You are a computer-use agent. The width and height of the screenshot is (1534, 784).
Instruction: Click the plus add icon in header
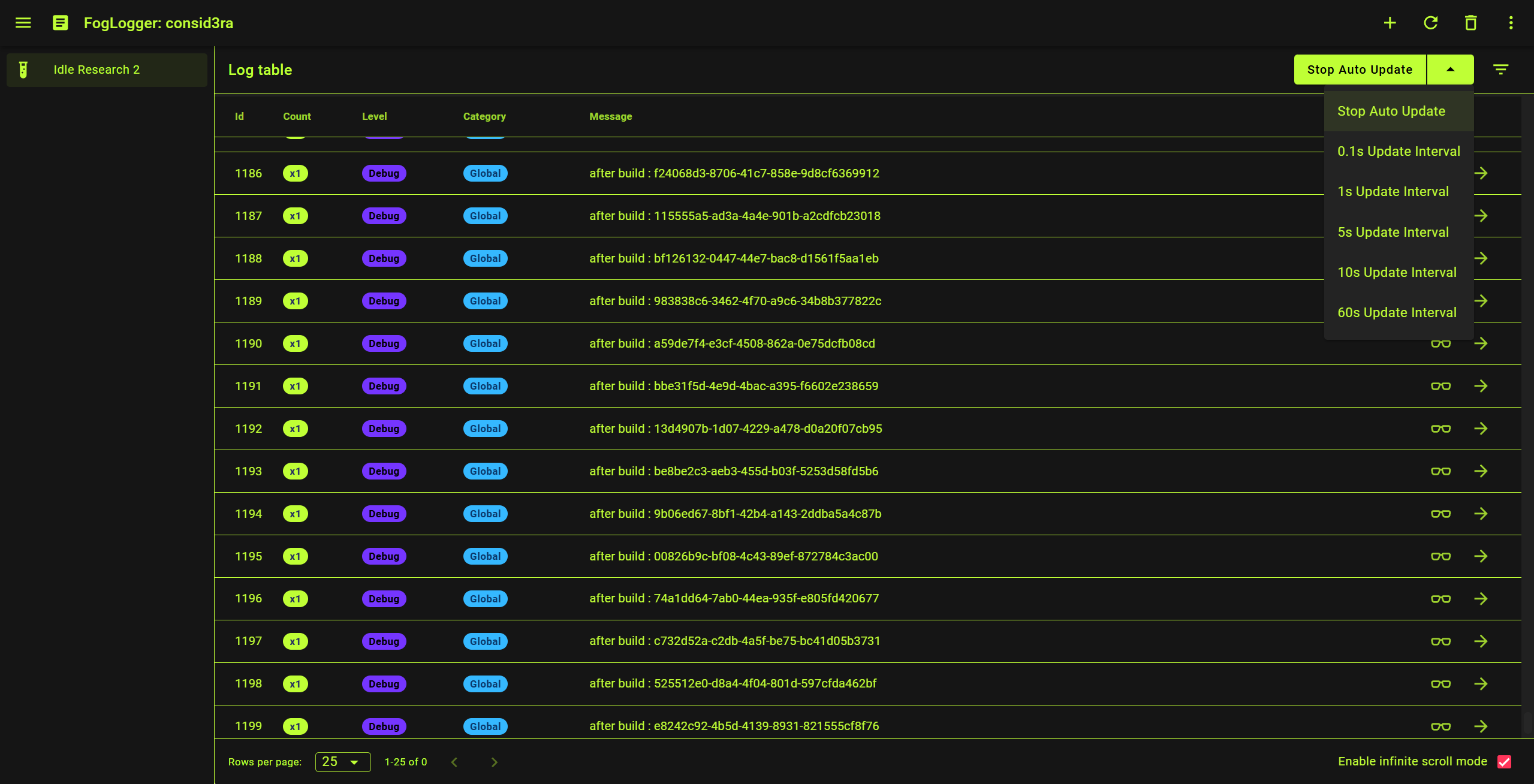(1390, 23)
